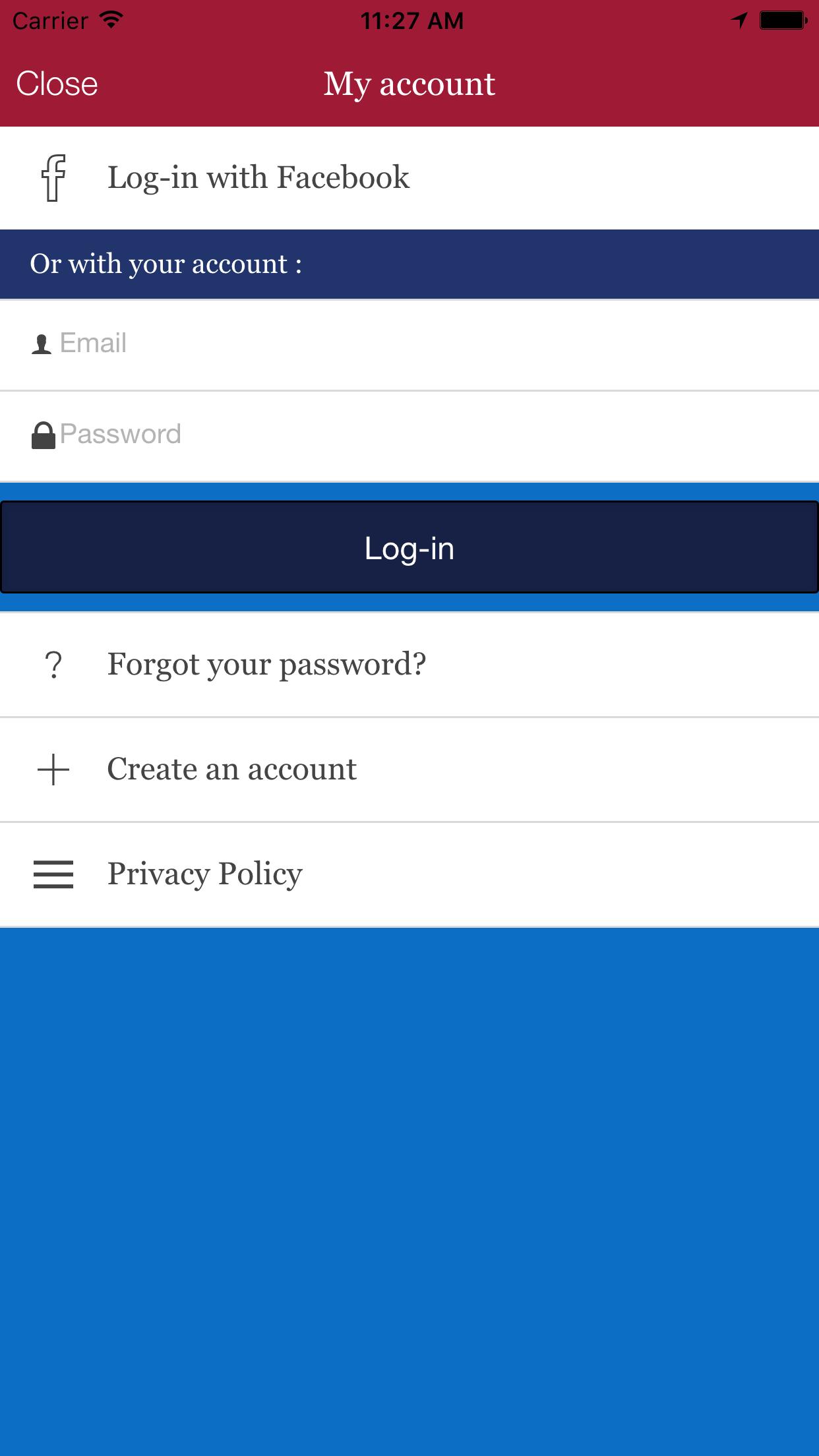Click the Facebook "f" logo icon
The height and width of the screenshot is (1456, 819).
[54, 178]
